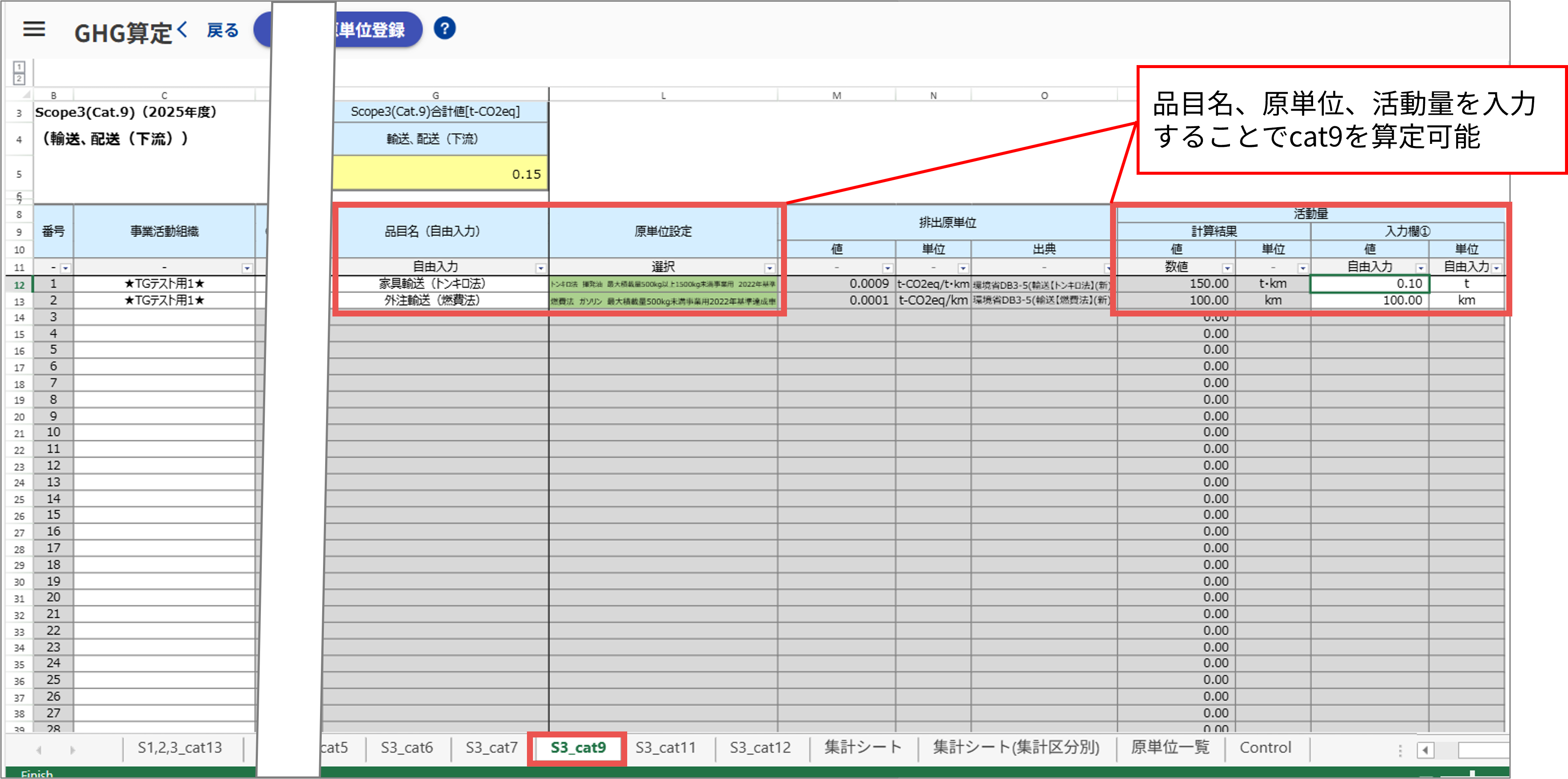Select yellow total cell 0.15

(440, 173)
